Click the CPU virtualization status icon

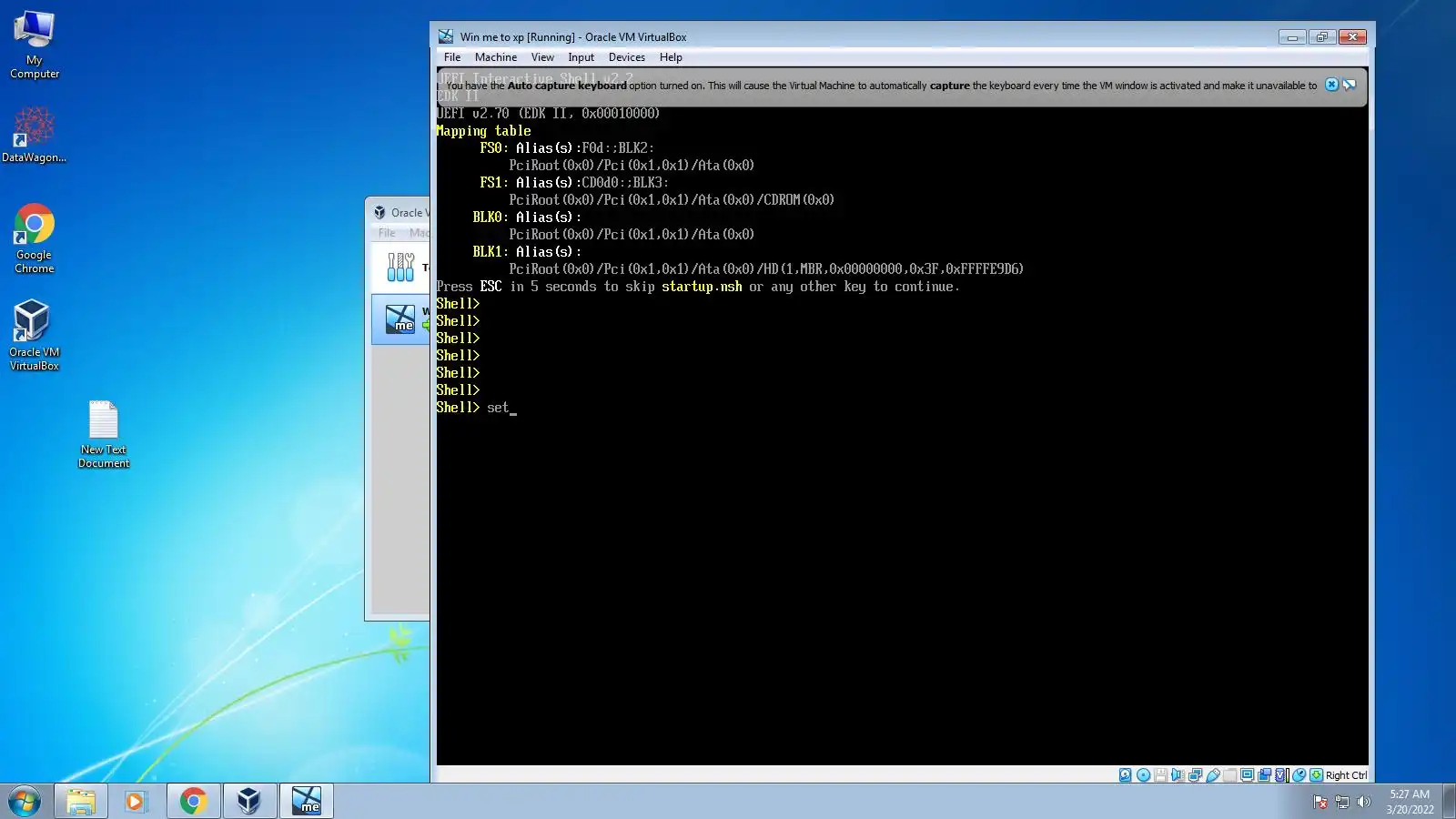coord(1281,775)
